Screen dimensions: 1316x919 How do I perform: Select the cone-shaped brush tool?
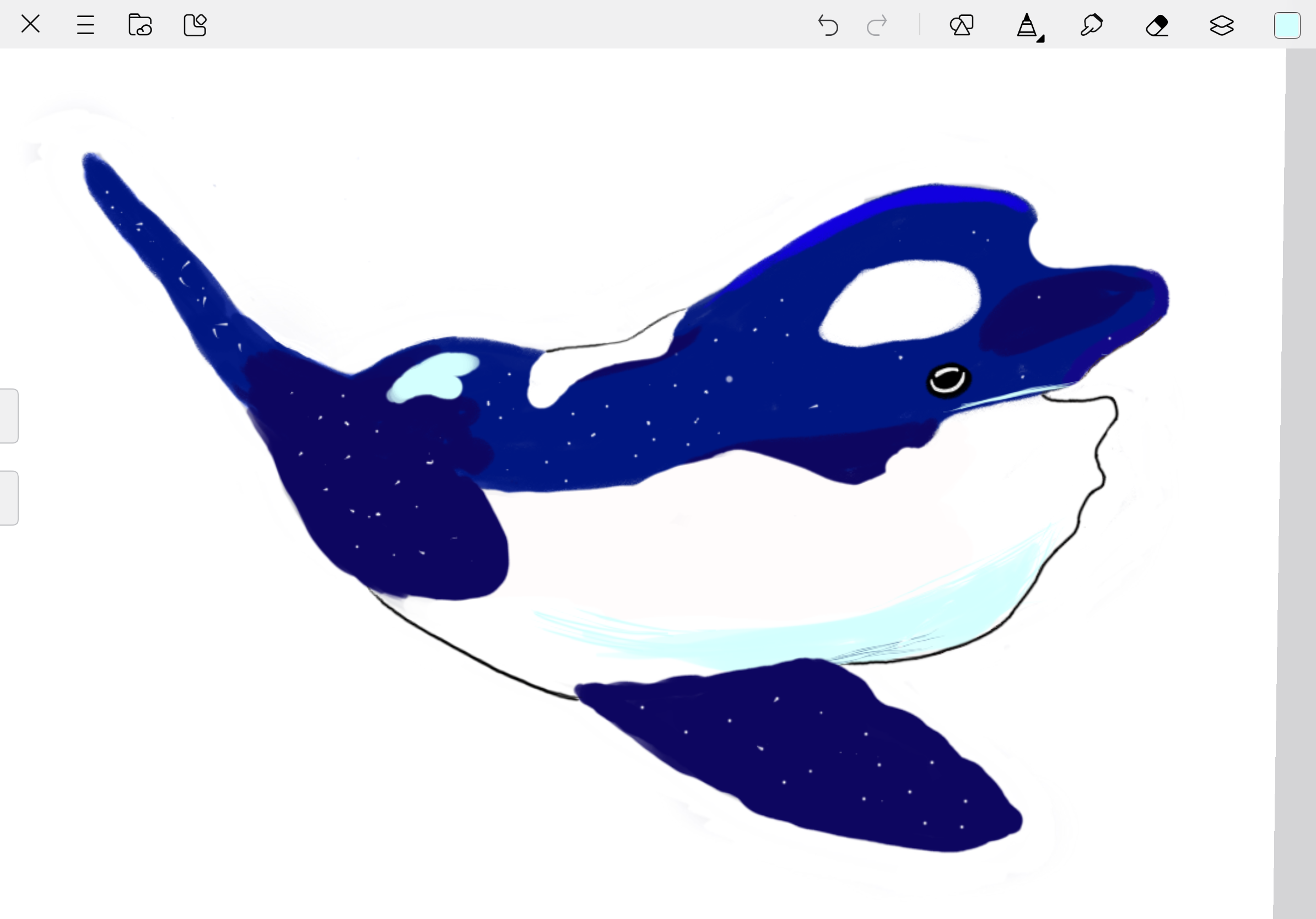(x=1026, y=25)
